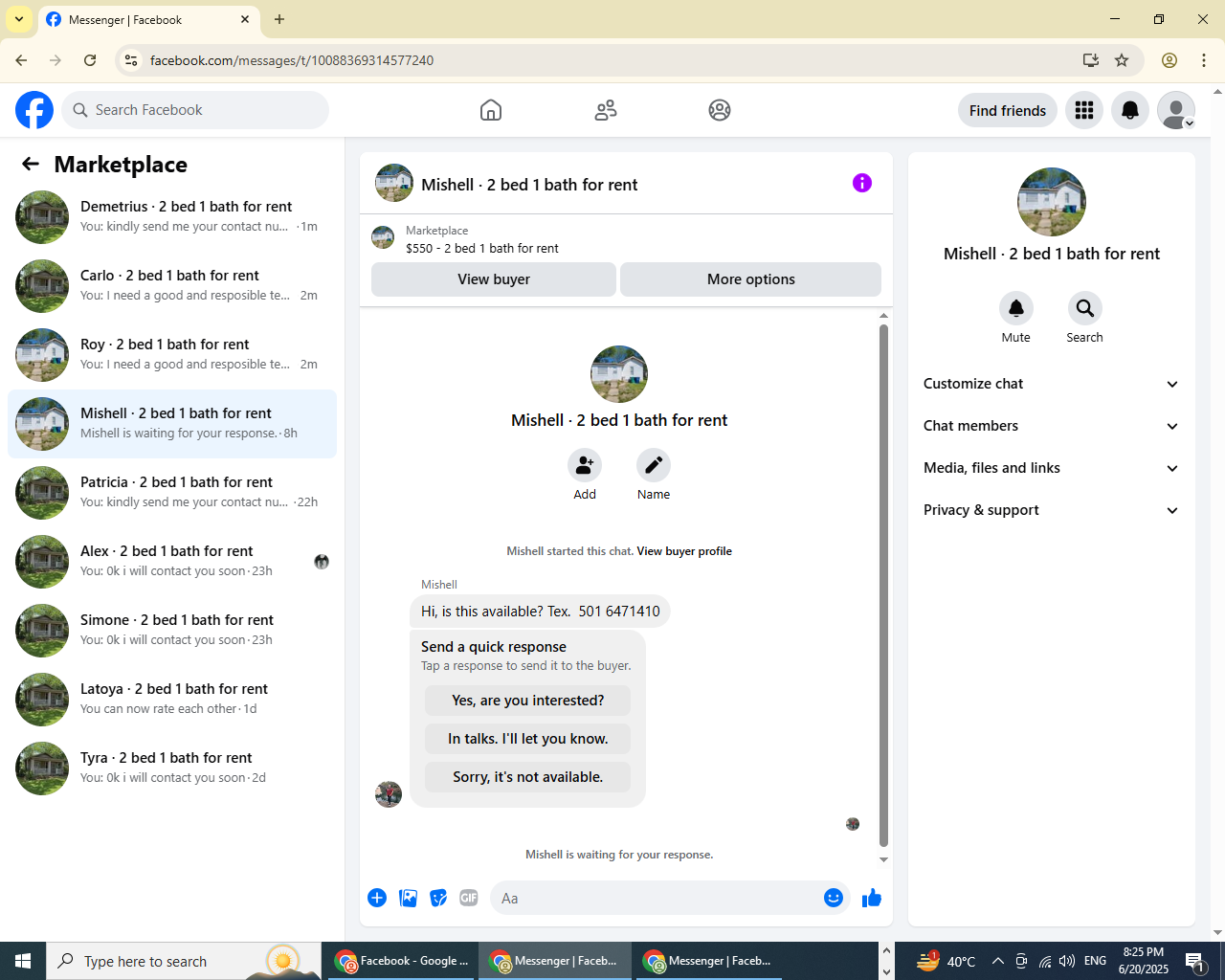Open Chrome profile icon
Image resolution: width=1225 pixels, height=980 pixels.
point(1169,60)
